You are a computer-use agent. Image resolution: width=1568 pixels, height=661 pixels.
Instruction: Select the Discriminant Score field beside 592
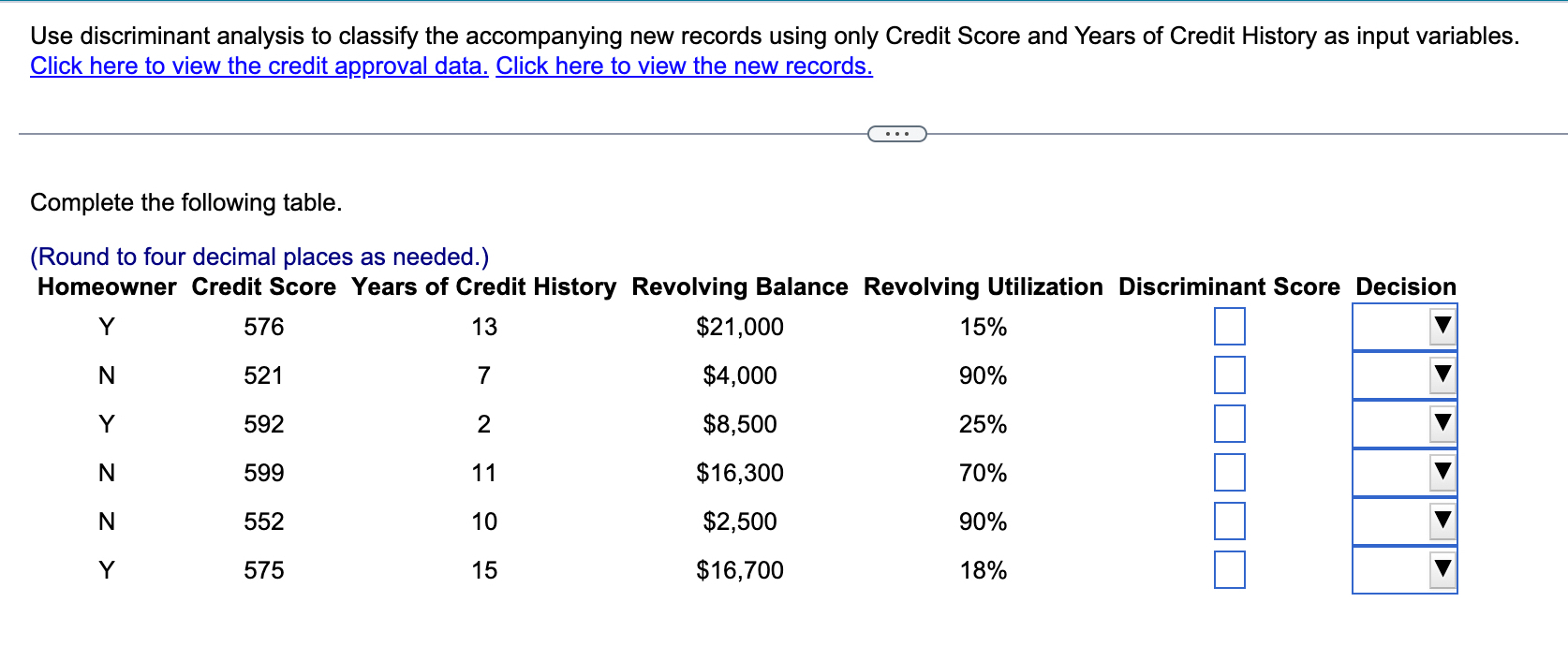(x=1228, y=424)
